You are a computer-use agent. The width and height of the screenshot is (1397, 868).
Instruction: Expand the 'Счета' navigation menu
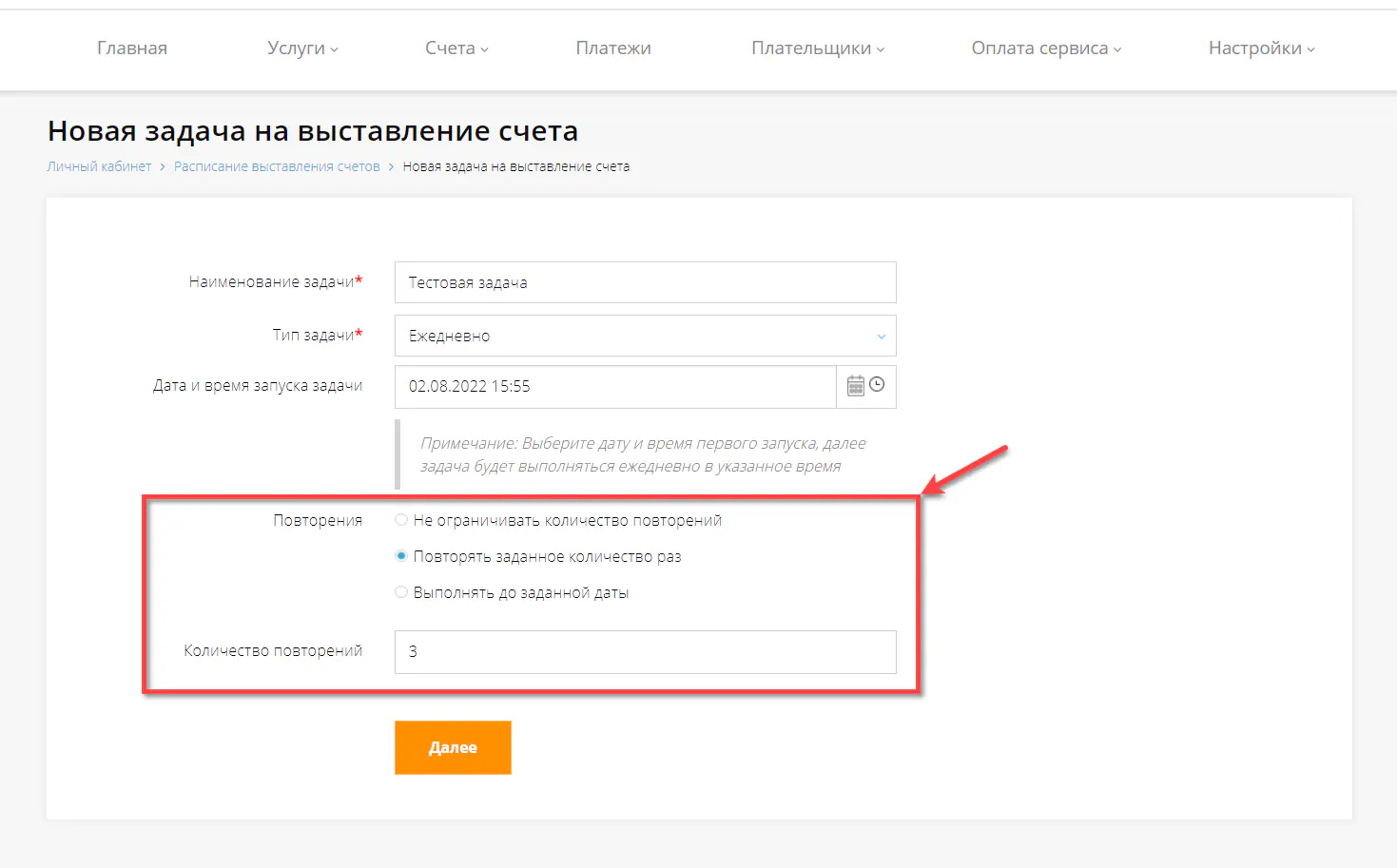(x=456, y=48)
